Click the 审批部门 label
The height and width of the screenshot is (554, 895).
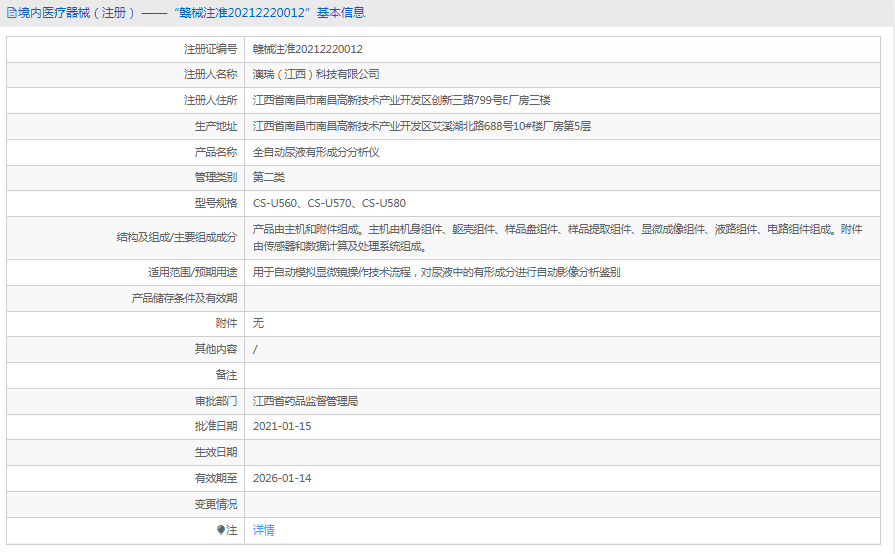point(216,401)
